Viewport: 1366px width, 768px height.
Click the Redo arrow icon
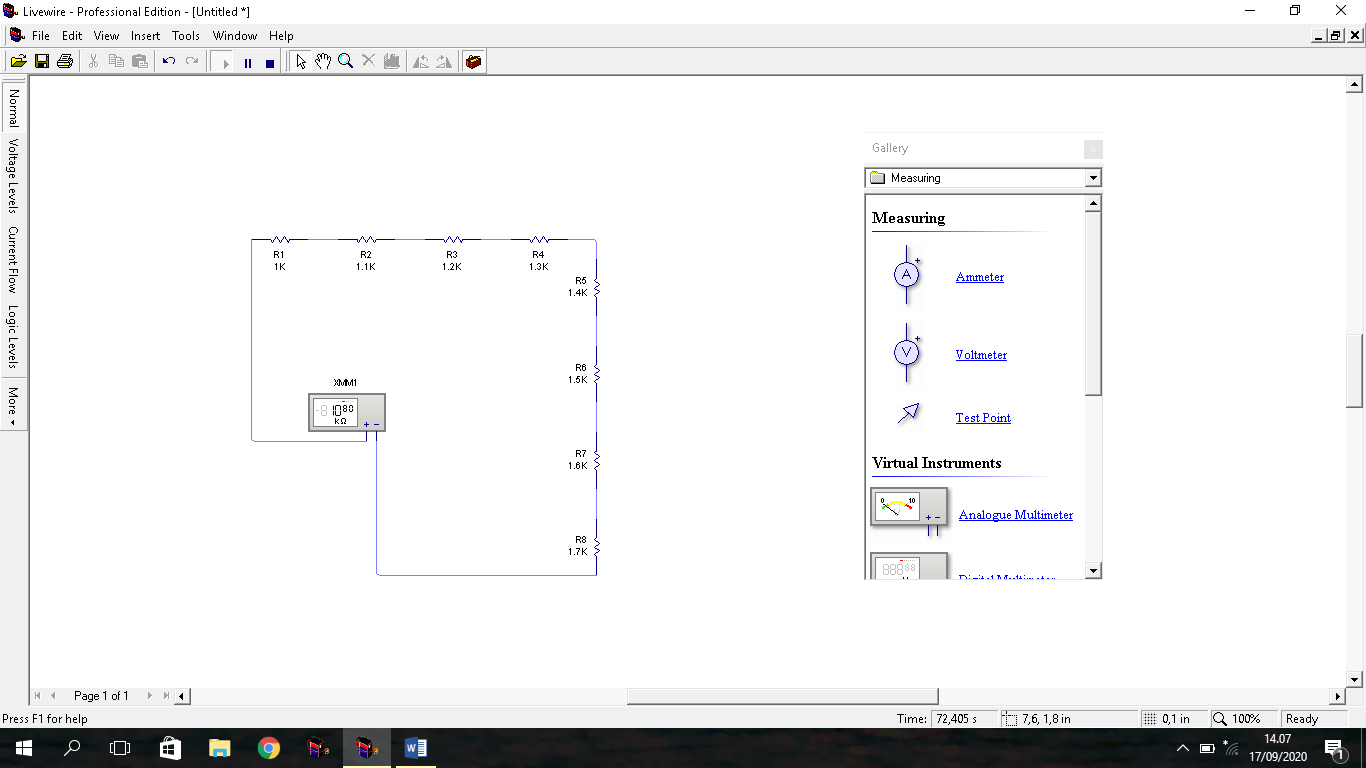coord(192,62)
